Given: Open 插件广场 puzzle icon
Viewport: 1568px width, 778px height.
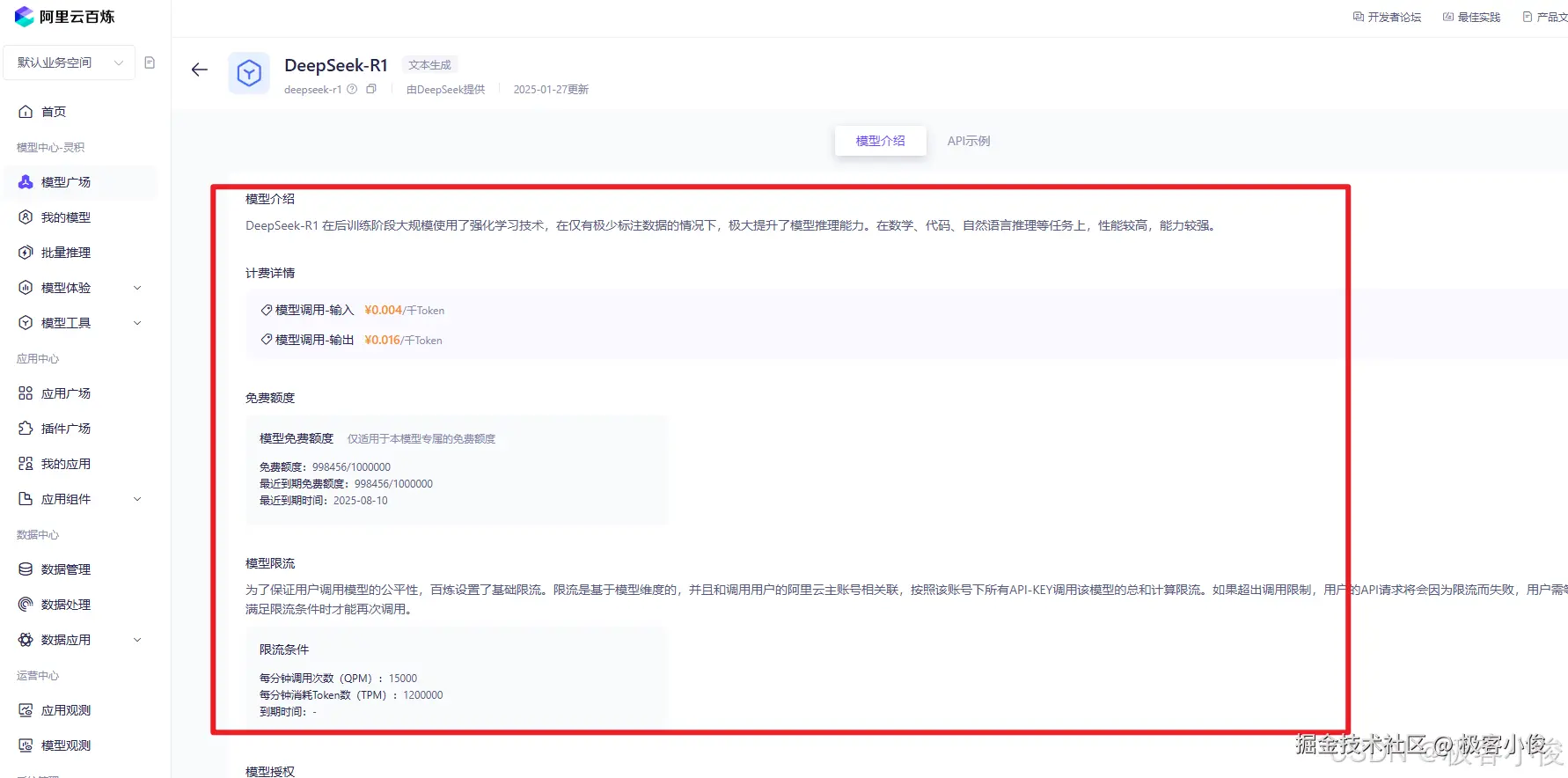Looking at the screenshot, I should click(x=26, y=429).
